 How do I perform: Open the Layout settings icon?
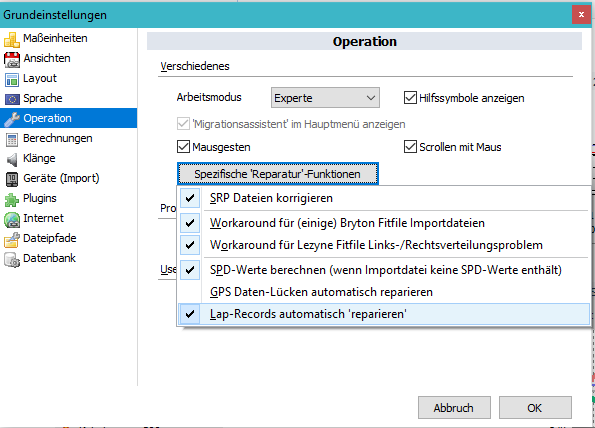pos(12,79)
